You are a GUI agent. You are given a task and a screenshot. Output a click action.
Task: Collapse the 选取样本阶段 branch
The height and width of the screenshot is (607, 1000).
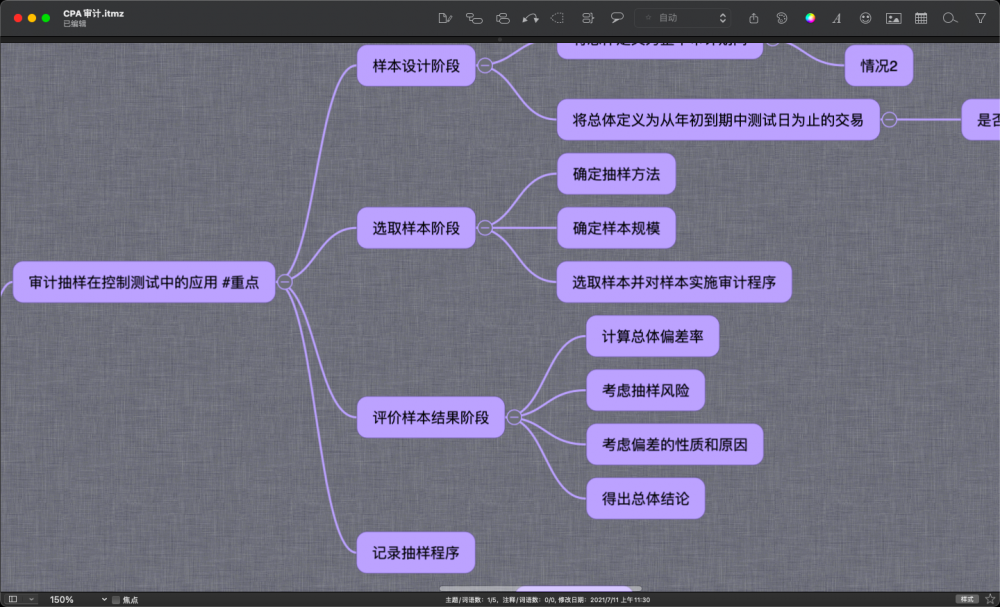485,228
